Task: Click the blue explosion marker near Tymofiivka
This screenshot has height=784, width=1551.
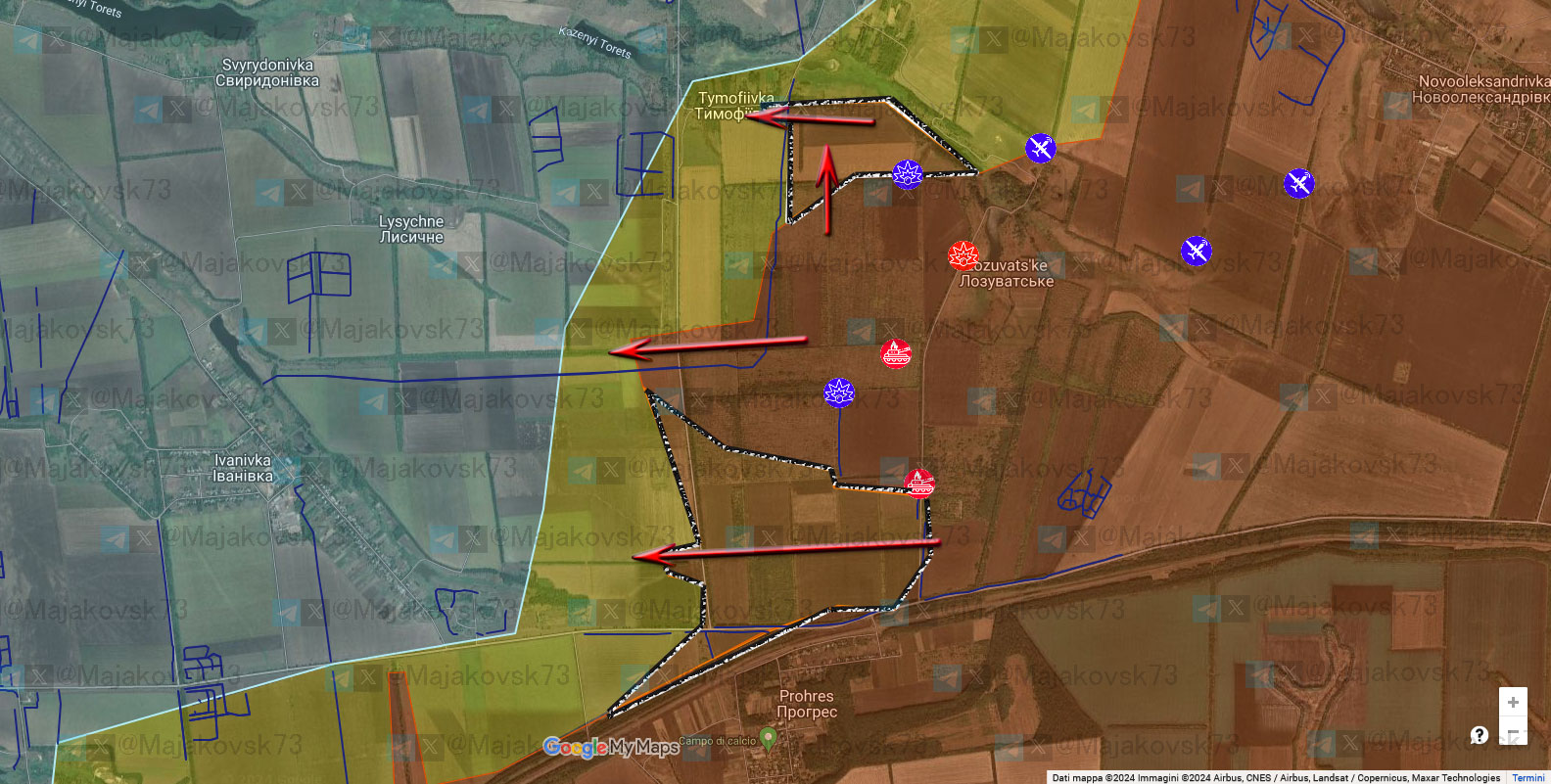Action: coord(908,174)
